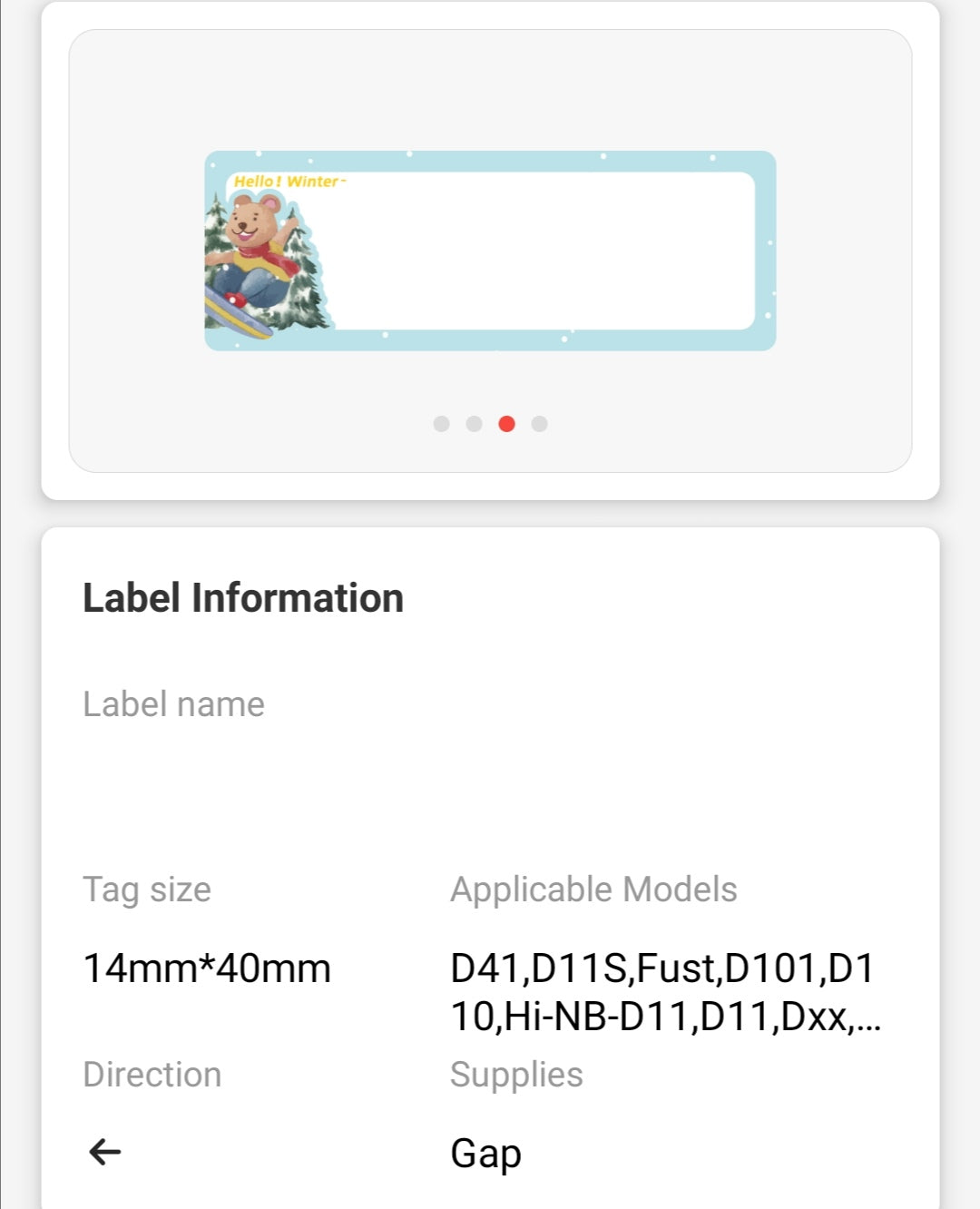Select the 14mm*40mm tag size value
Viewport: 980px width, 1209px height.
tap(207, 968)
